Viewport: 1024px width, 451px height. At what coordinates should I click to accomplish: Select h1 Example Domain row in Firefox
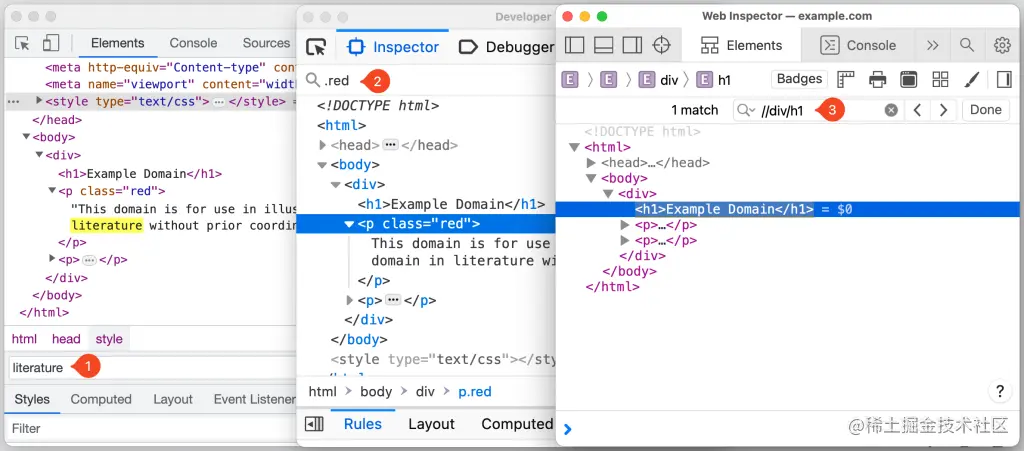451,204
